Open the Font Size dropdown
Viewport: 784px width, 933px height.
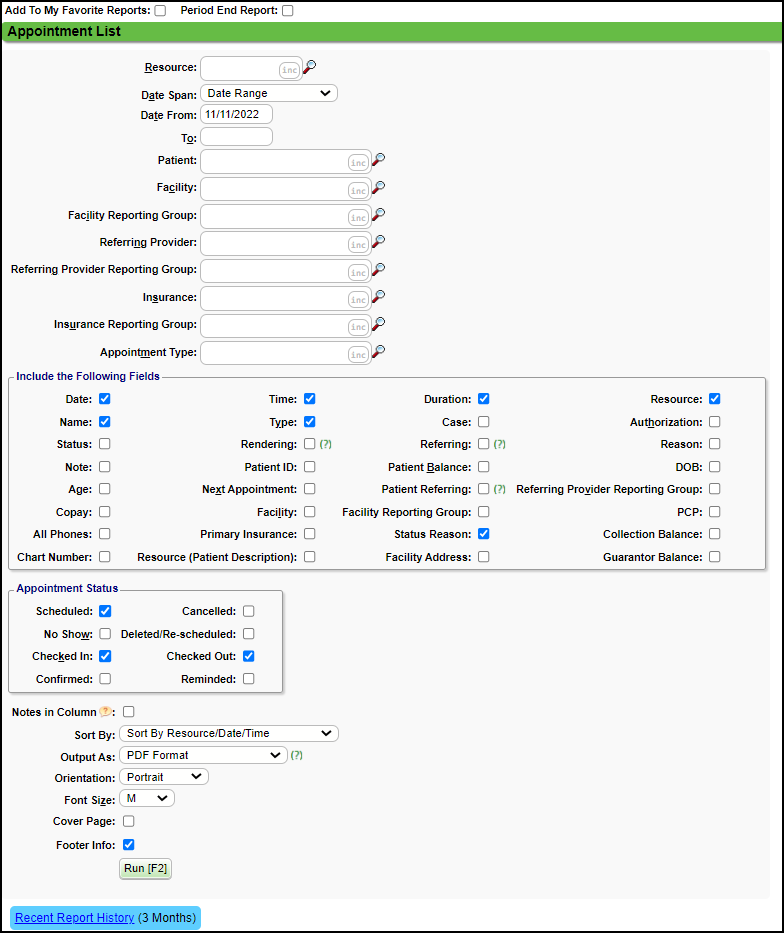tap(146, 798)
